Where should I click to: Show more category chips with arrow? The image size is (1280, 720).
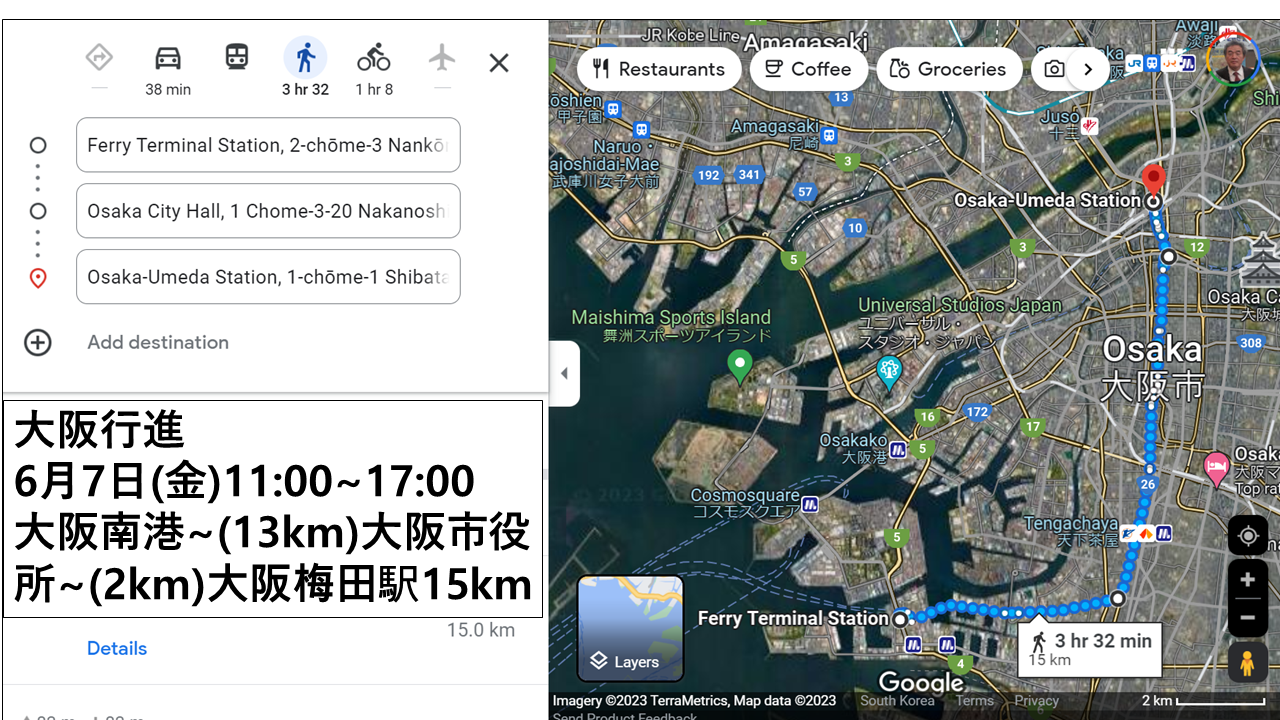(x=1088, y=69)
